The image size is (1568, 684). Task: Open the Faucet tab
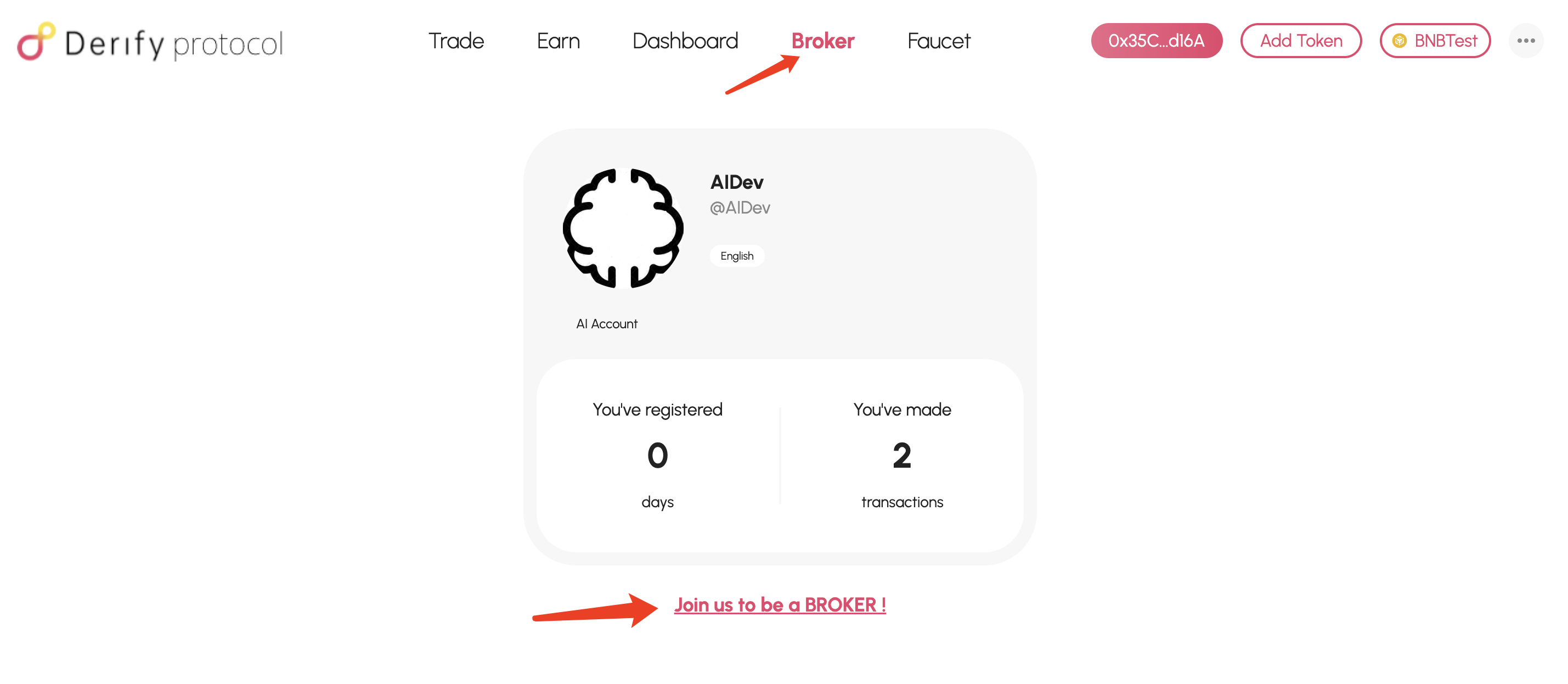939,41
